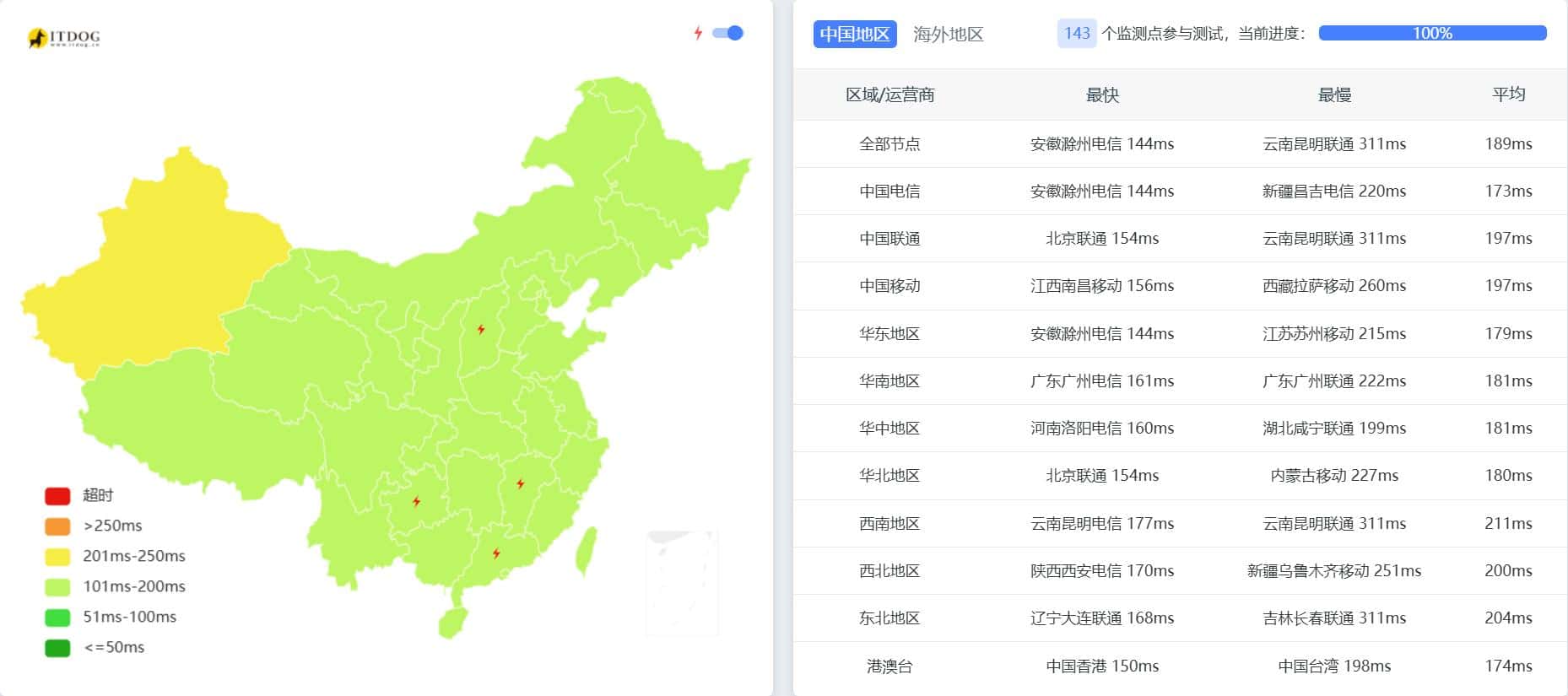Click the lightning marker in Shanxi province
1568x696 pixels.
[481, 330]
